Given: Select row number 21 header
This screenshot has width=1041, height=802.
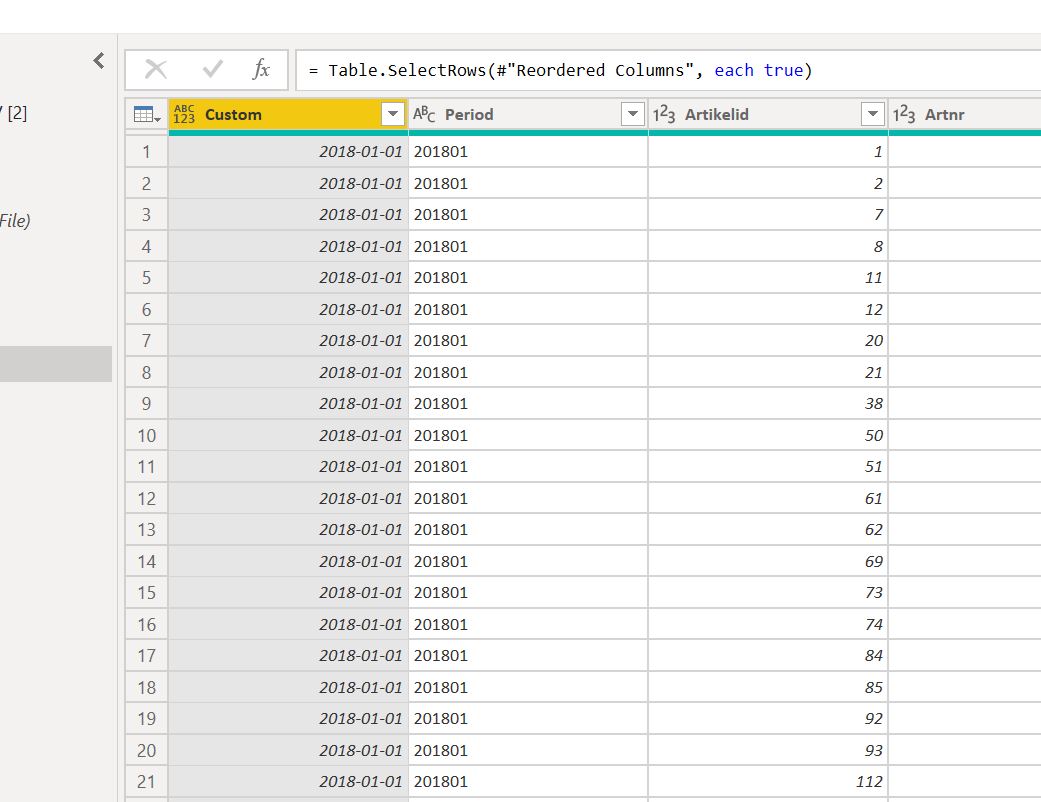Looking at the screenshot, I should (147, 781).
